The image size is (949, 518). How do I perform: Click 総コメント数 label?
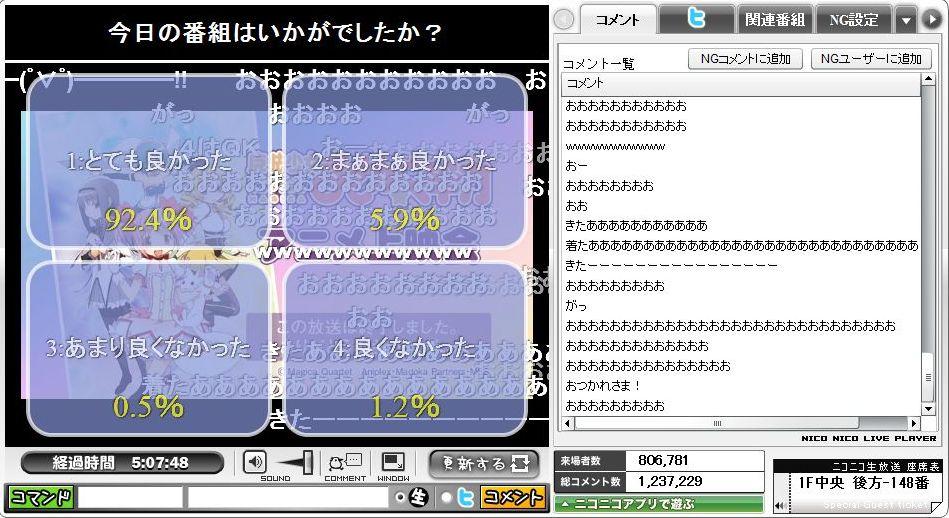590,482
